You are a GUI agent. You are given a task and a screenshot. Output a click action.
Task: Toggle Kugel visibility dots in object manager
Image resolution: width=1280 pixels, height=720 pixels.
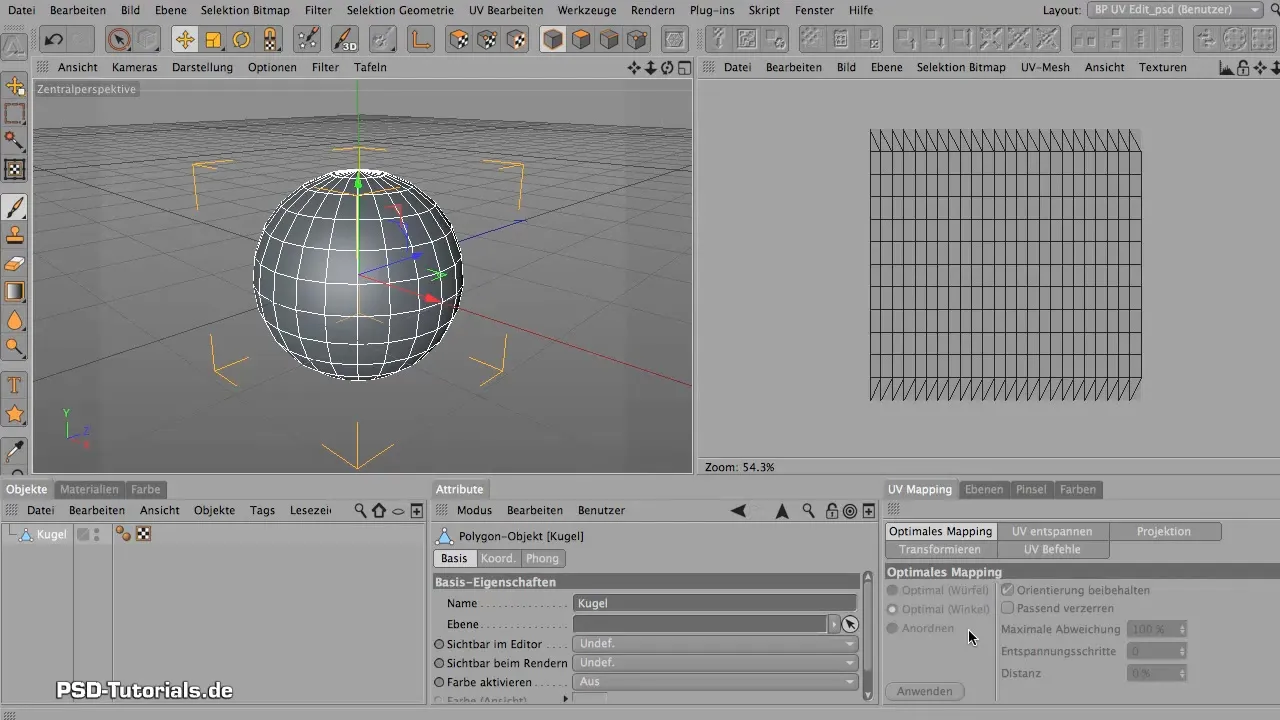point(96,534)
